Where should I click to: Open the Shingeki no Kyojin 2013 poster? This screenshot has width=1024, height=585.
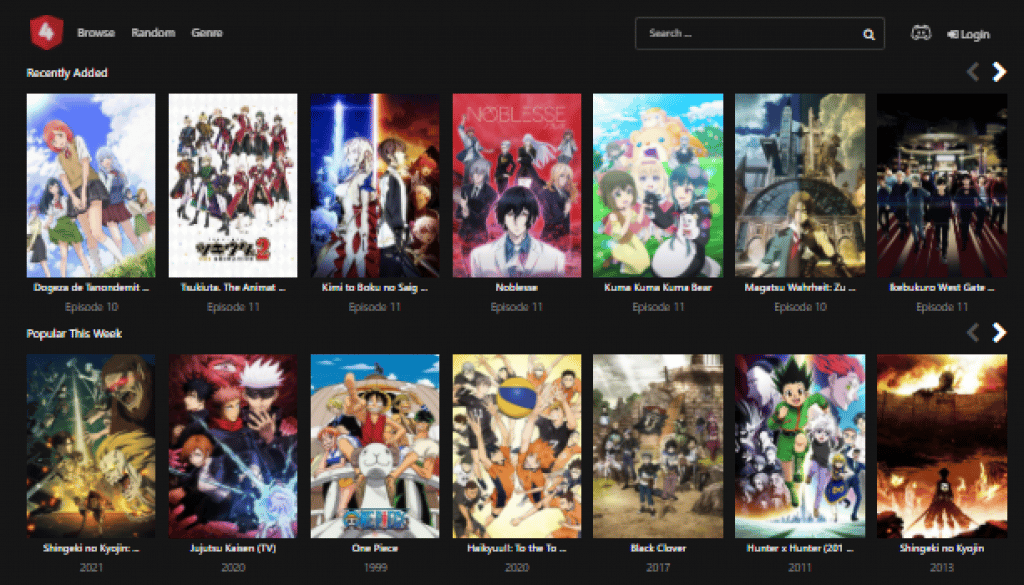point(942,446)
